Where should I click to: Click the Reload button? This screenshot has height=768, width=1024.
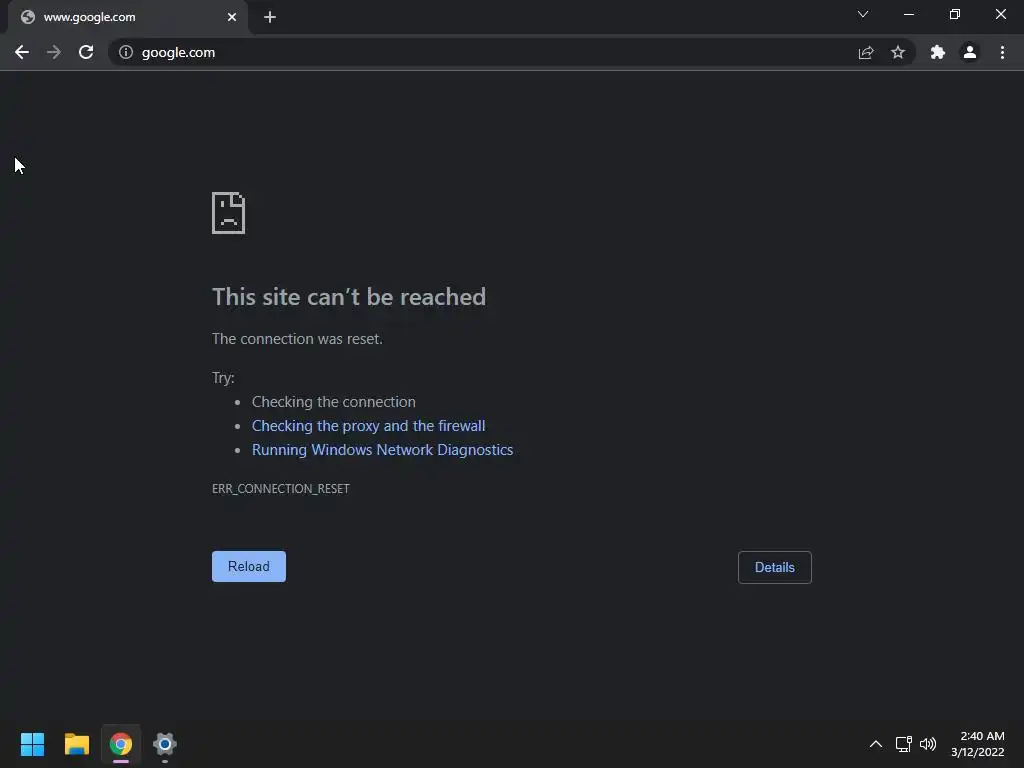click(249, 566)
